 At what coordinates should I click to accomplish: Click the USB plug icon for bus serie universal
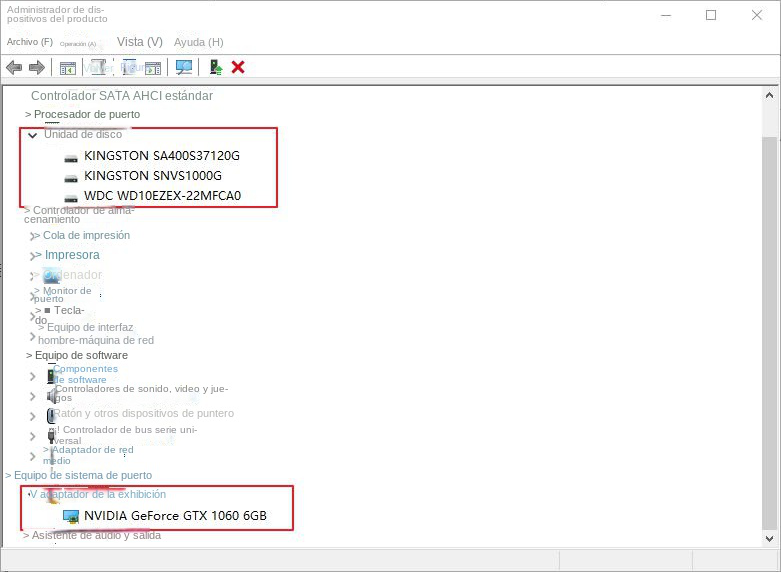(x=51, y=435)
